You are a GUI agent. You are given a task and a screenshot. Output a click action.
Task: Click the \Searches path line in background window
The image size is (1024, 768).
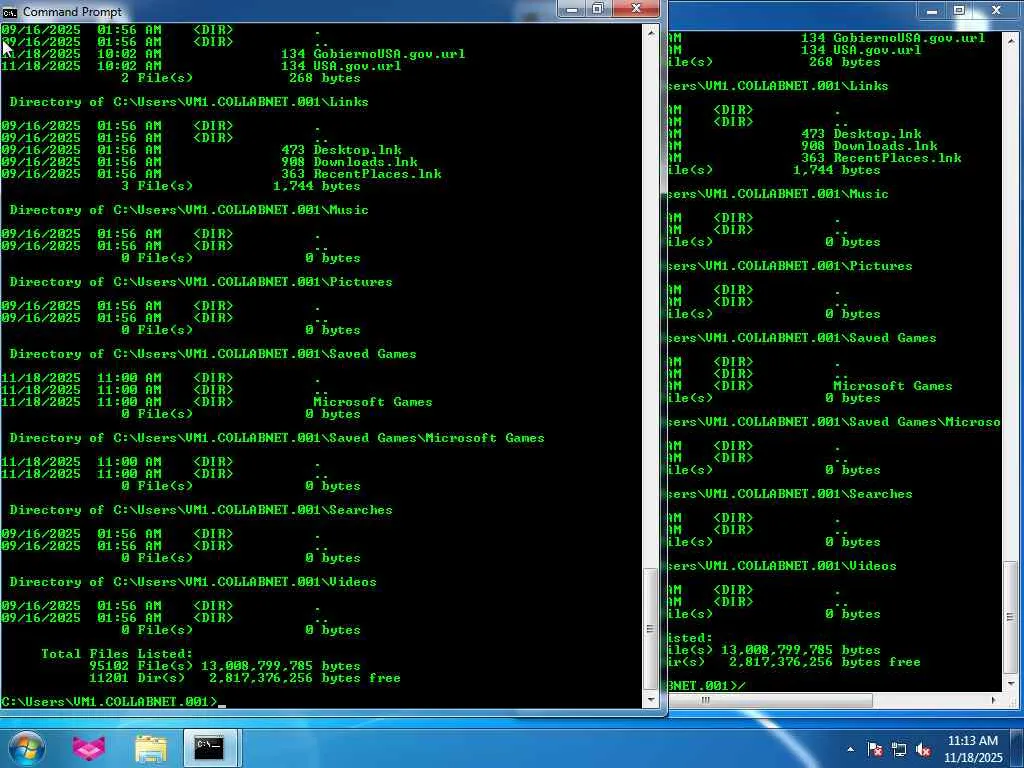coord(790,494)
